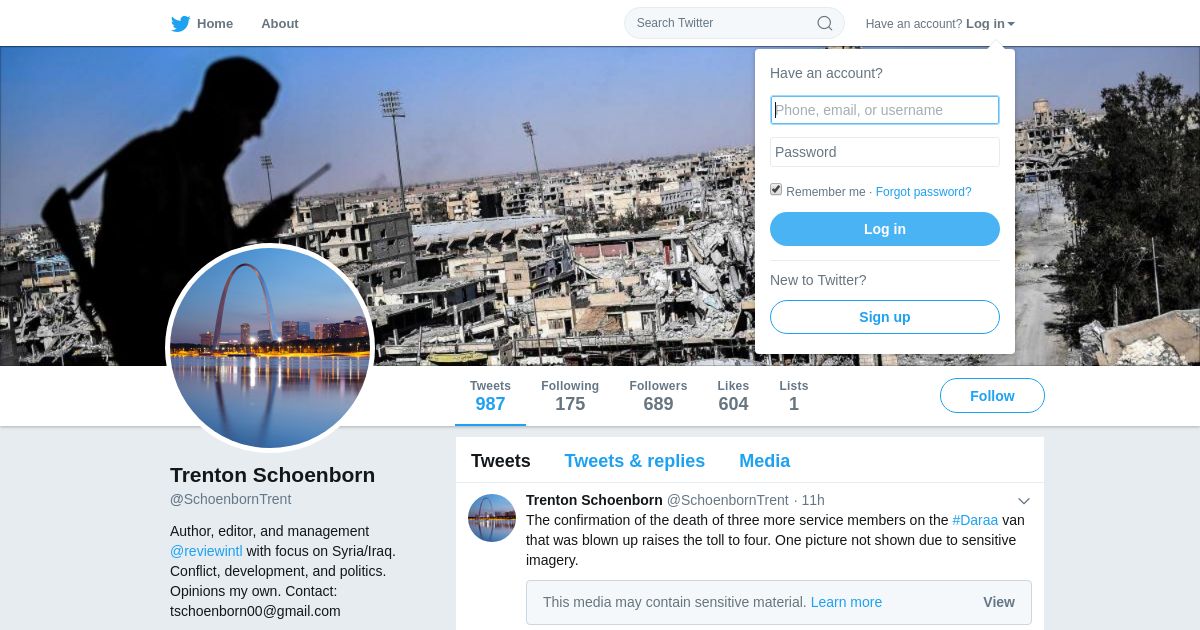The width and height of the screenshot is (1200, 630).
Task: View the sensitive media in tweet
Action: click(998, 602)
